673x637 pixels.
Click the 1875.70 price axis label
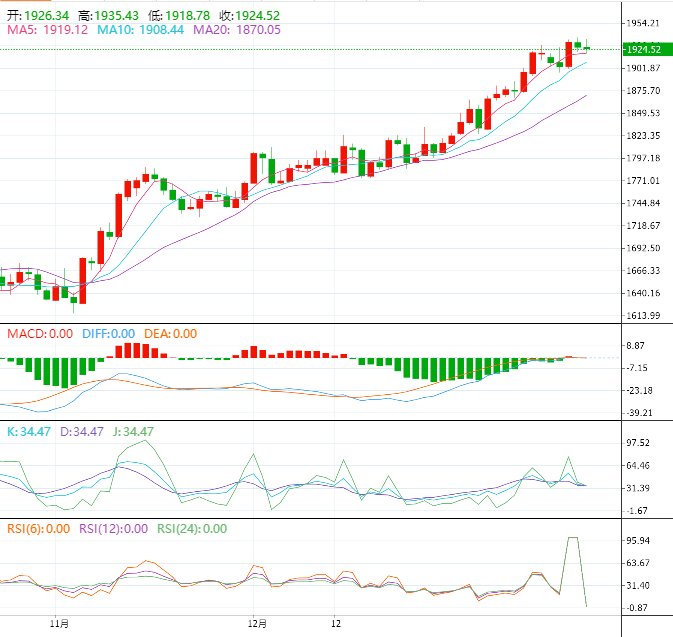[x=643, y=91]
